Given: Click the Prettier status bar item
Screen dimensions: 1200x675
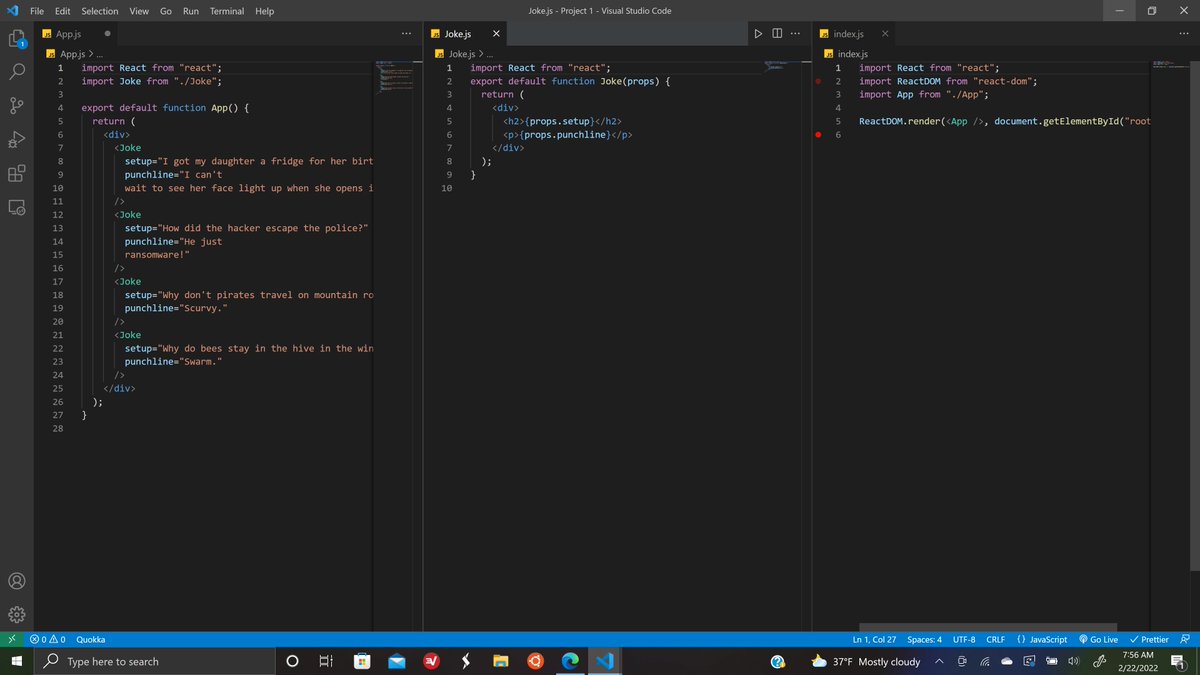Looking at the screenshot, I should [x=1148, y=639].
